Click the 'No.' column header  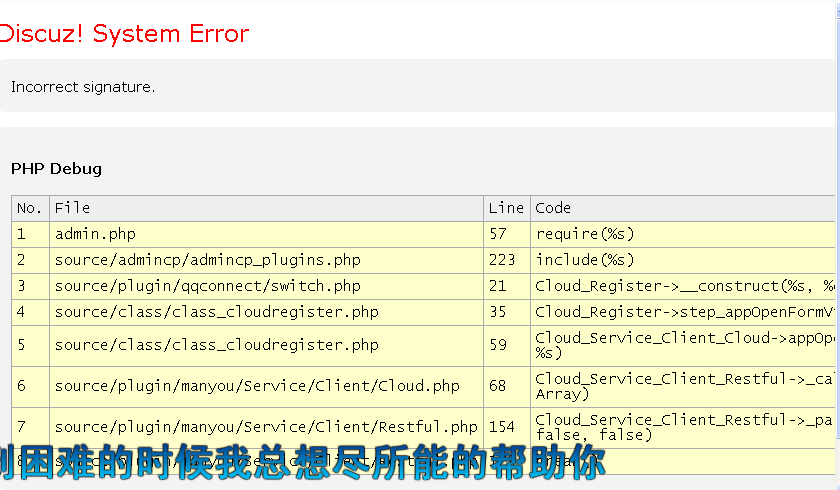point(31,208)
